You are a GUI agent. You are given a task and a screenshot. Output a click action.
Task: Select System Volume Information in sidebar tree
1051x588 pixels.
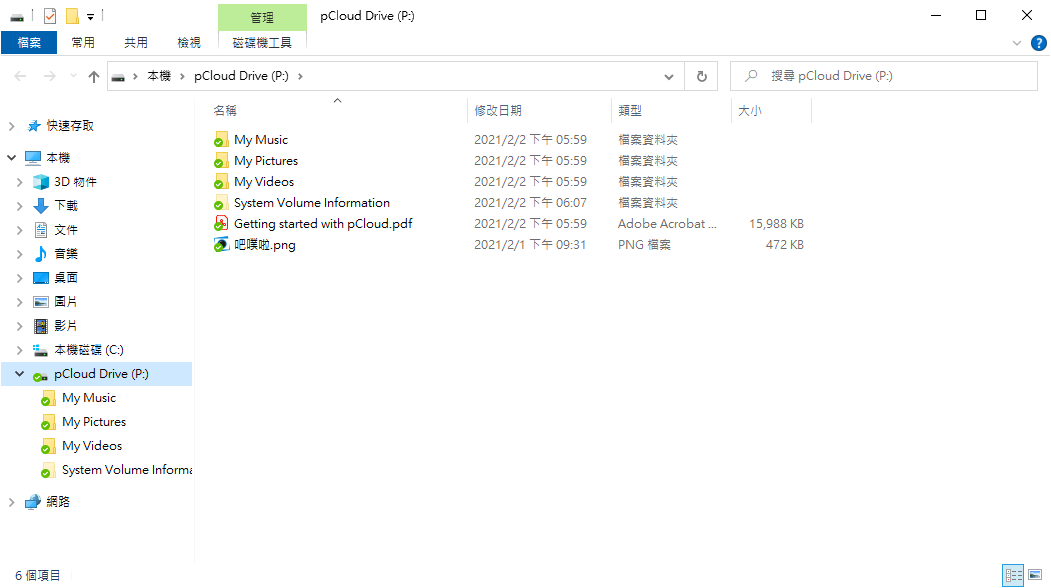(x=127, y=470)
